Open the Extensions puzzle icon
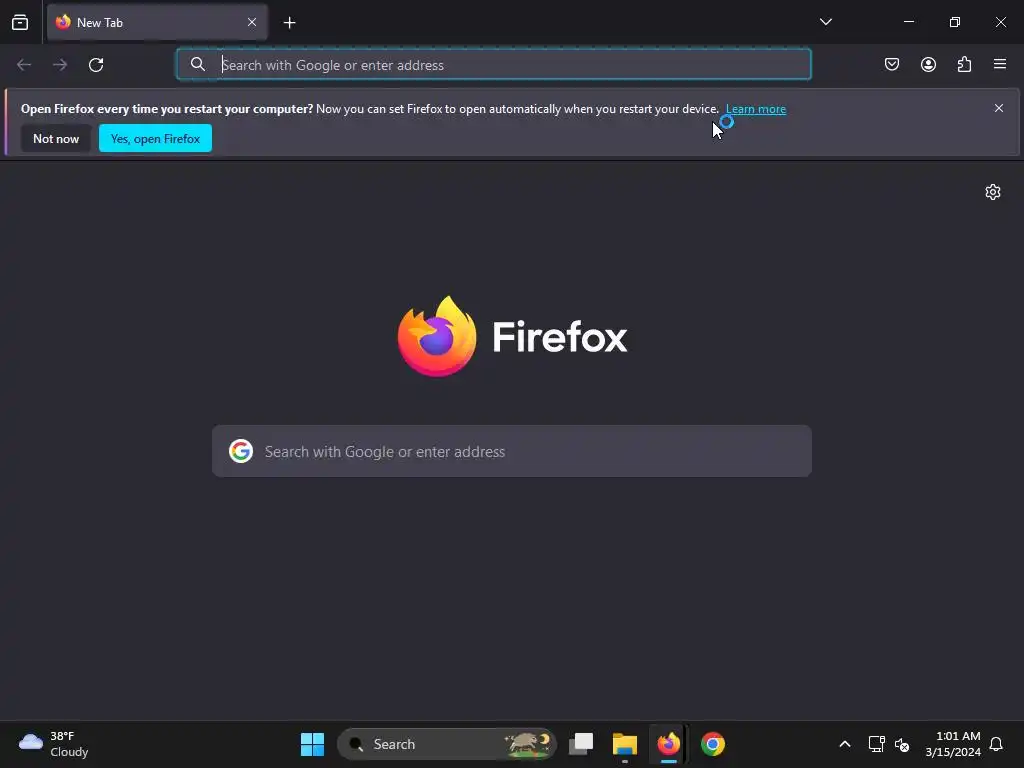 pos(964,64)
